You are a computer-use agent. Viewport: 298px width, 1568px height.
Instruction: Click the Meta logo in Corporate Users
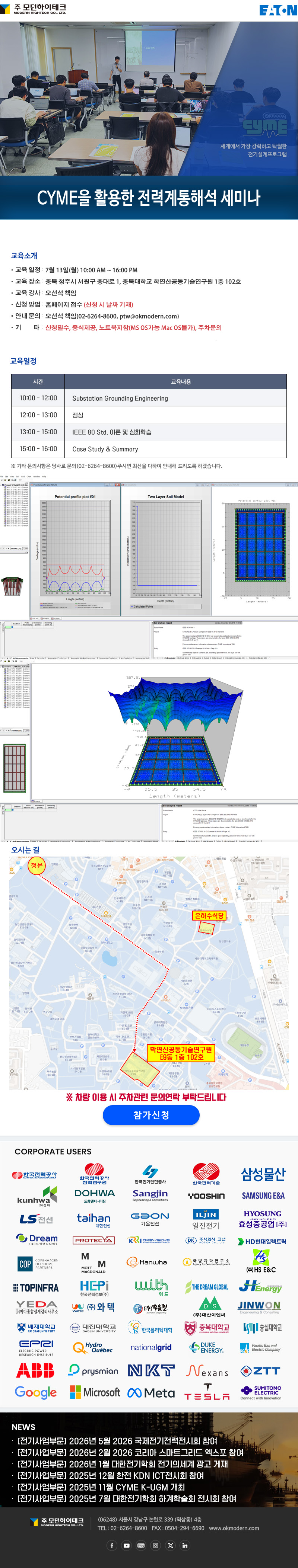151,1392
